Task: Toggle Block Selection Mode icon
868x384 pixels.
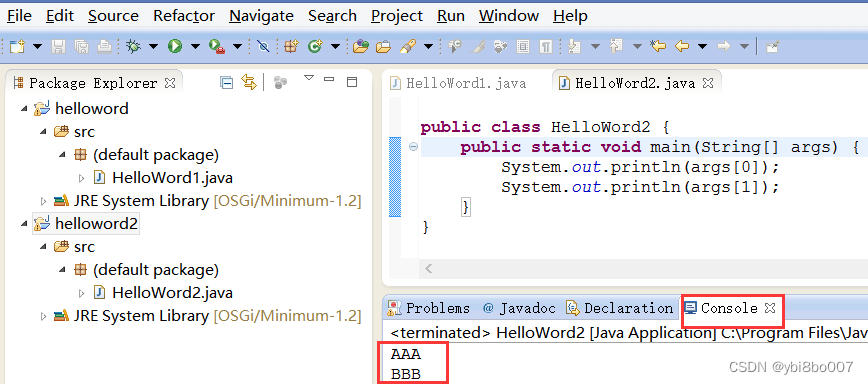Action: click(x=523, y=46)
